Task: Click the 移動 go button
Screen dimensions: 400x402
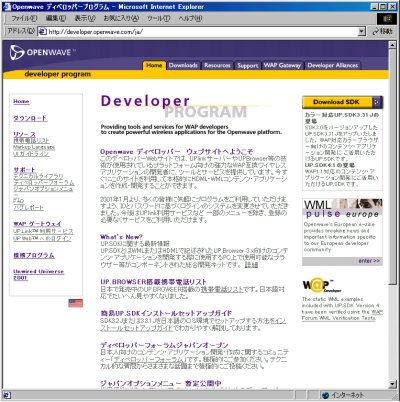Action: pos(382,31)
